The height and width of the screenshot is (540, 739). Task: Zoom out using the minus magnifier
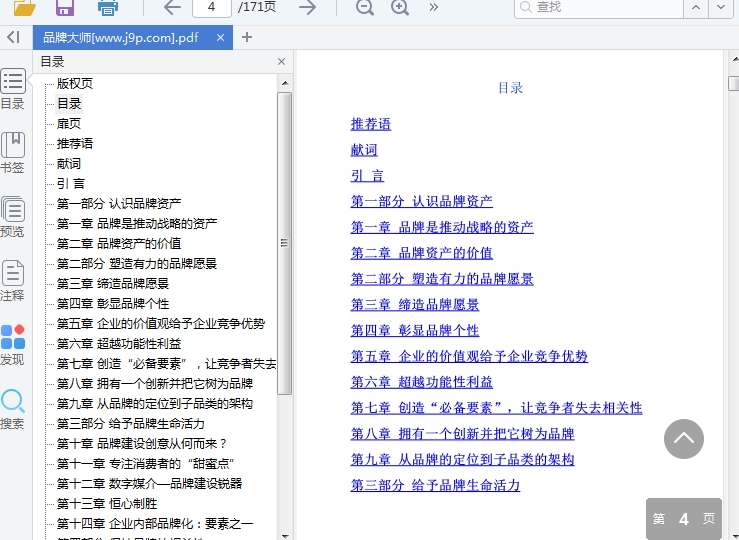(365, 8)
